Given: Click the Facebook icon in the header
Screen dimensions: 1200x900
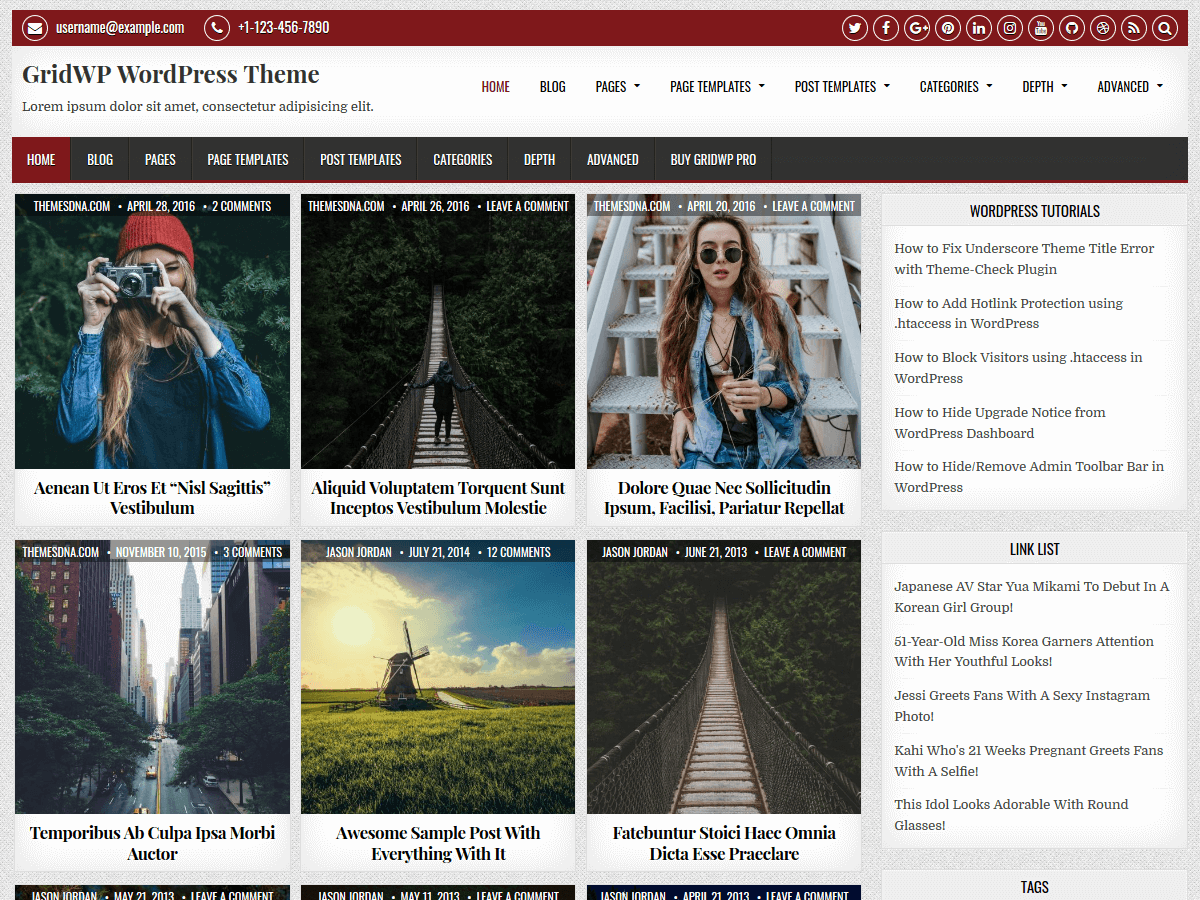Looking at the screenshot, I should point(886,28).
